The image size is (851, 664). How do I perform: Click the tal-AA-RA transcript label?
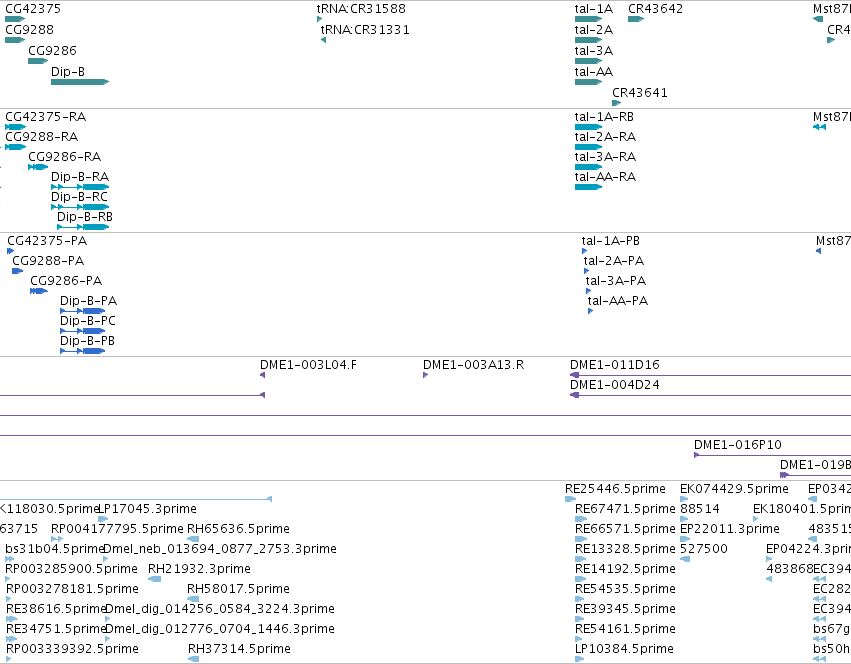(605, 176)
